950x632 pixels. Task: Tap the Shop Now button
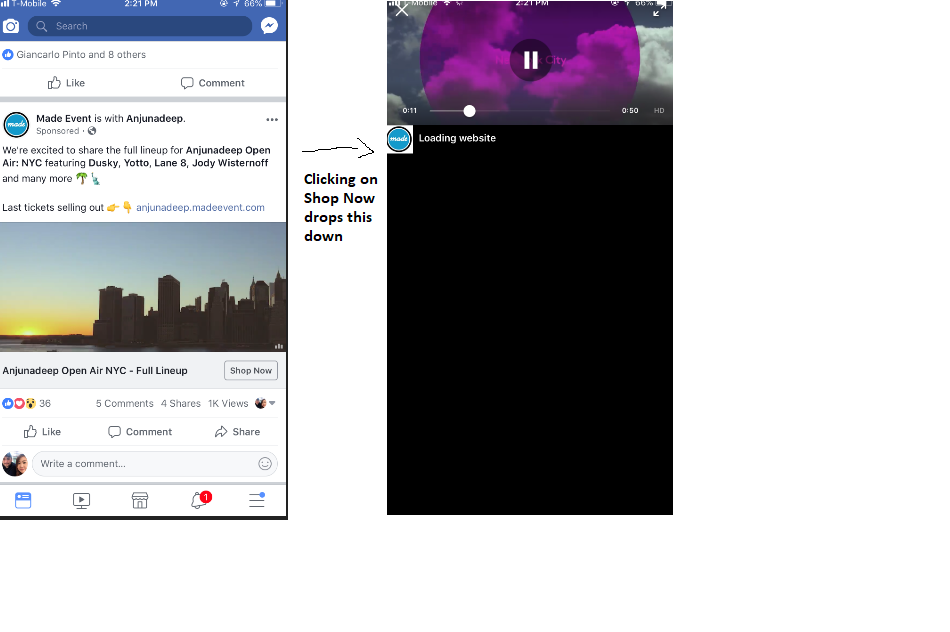pyautogui.click(x=251, y=370)
